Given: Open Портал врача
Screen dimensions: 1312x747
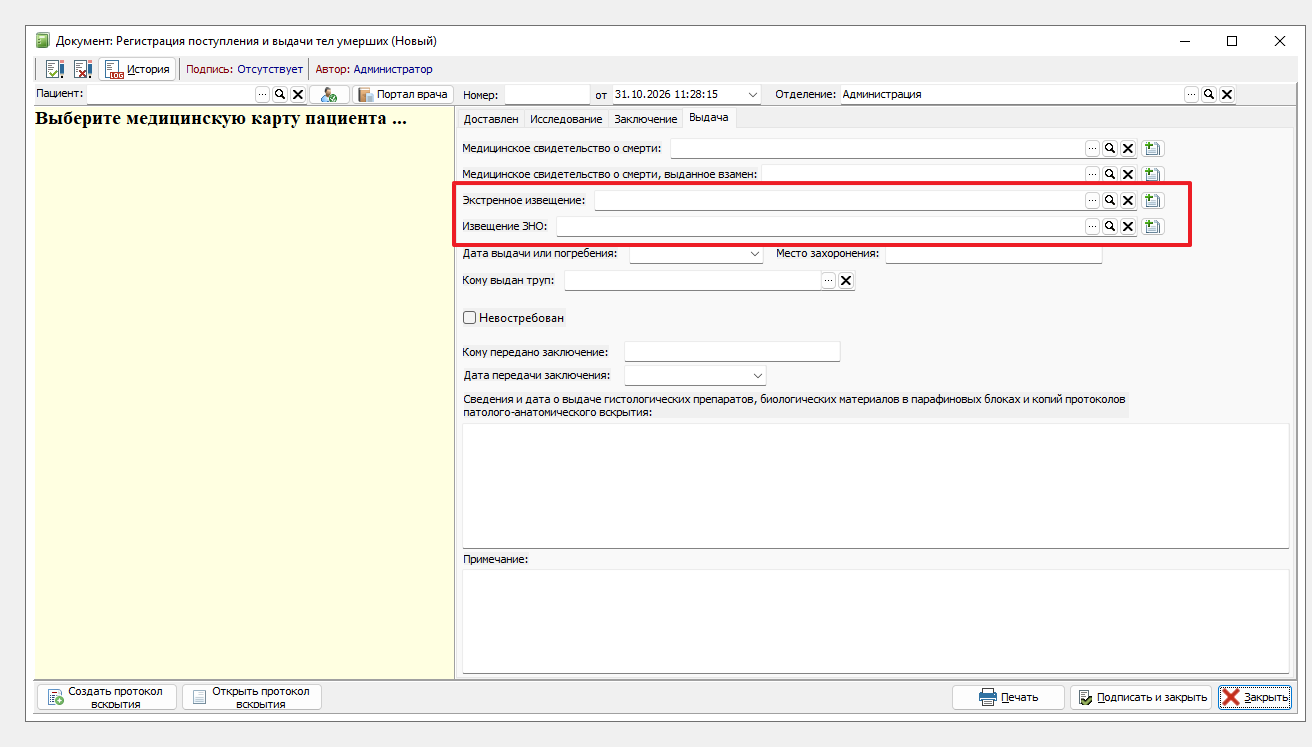Looking at the screenshot, I should point(403,94).
